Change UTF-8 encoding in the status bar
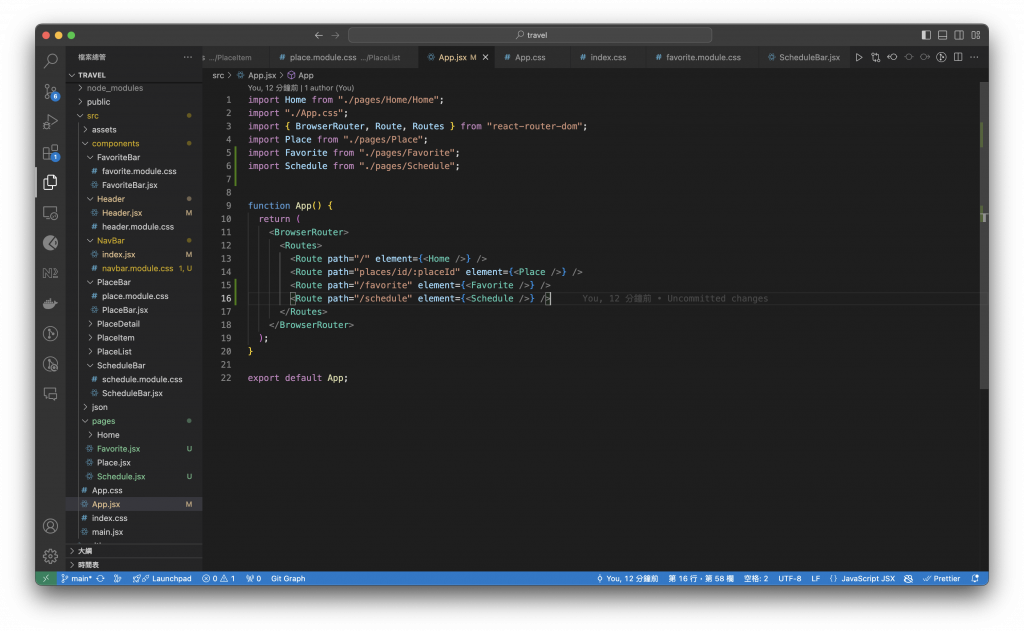 [x=790, y=578]
